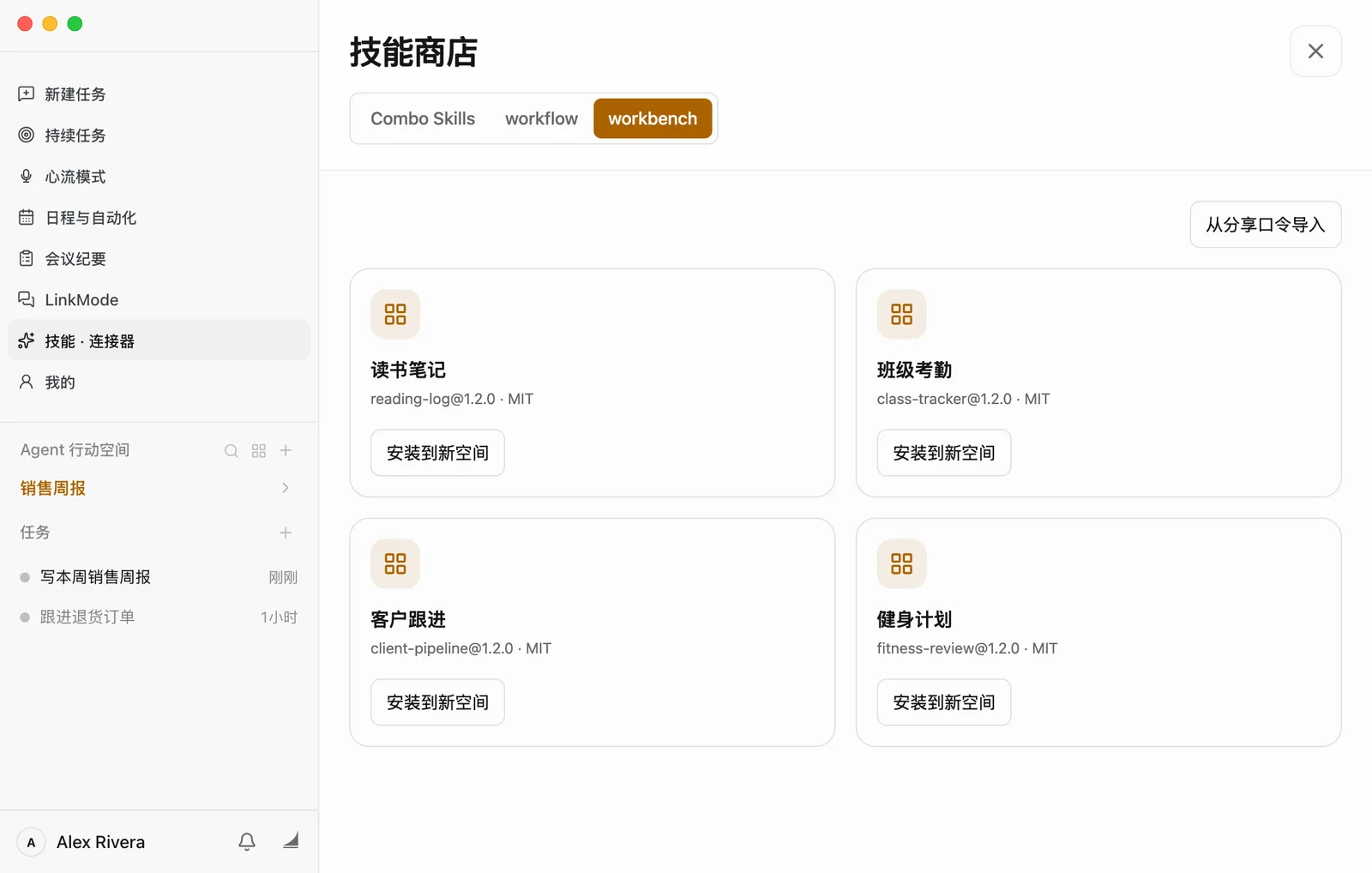Viewport: 1372px width, 873px height.
Task: Click the 日程与自动化 calendar icon
Action: pos(27,217)
